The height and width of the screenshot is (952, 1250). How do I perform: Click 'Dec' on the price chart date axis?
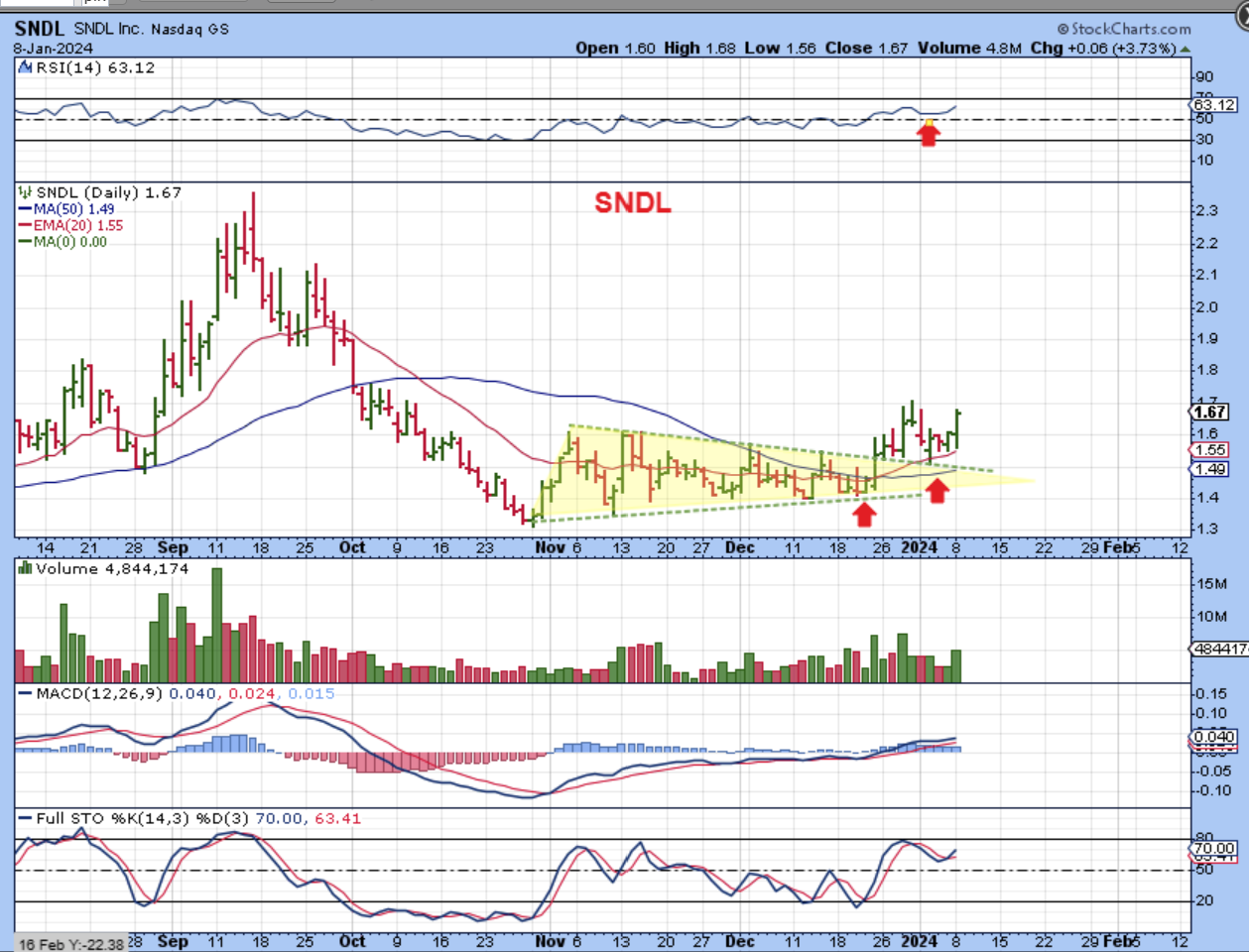click(x=740, y=547)
